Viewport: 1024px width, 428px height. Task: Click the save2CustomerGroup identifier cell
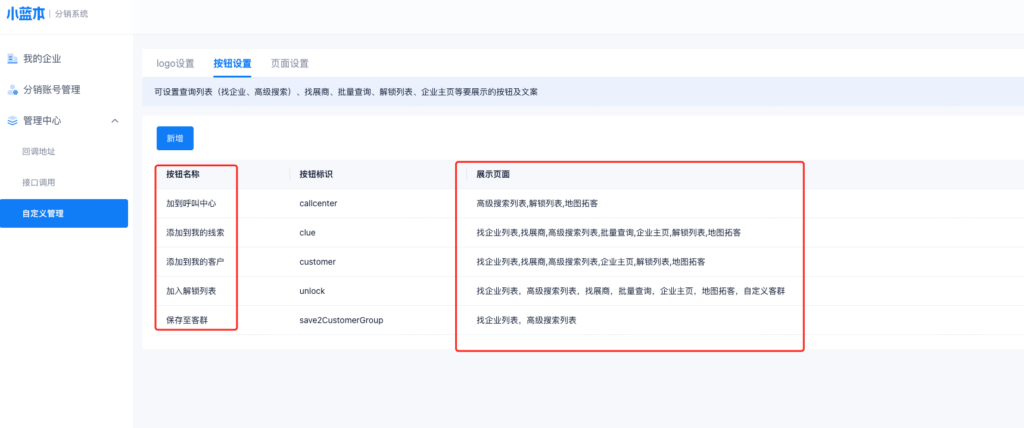[x=341, y=320]
